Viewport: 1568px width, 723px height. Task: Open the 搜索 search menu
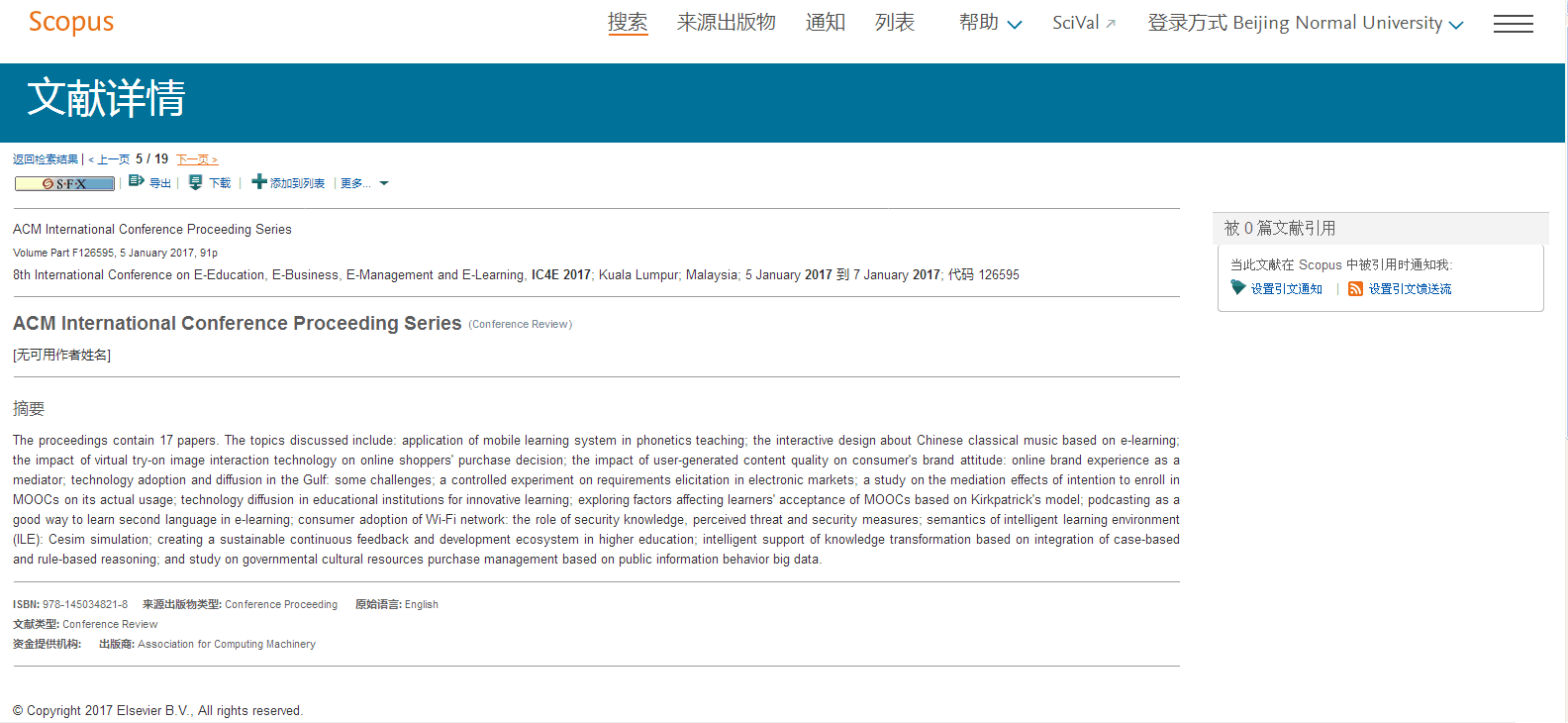[x=628, y=22]
